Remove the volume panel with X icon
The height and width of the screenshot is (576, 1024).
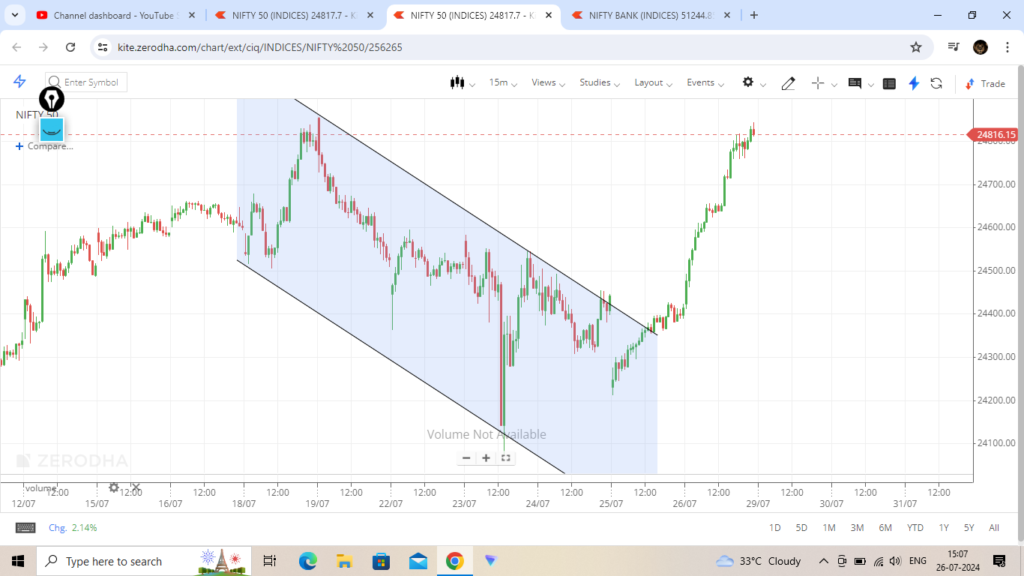136,488
